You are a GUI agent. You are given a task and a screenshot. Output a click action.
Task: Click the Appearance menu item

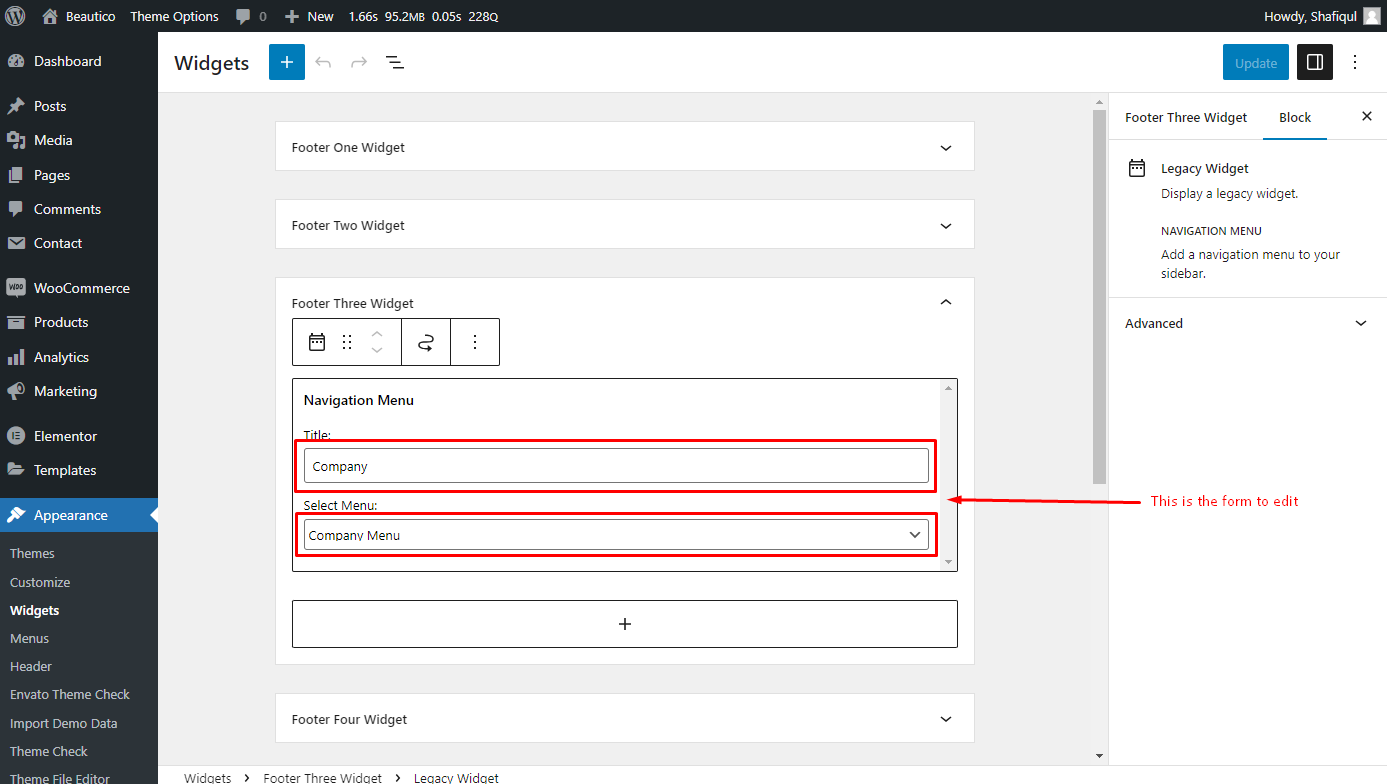[79, 515]
